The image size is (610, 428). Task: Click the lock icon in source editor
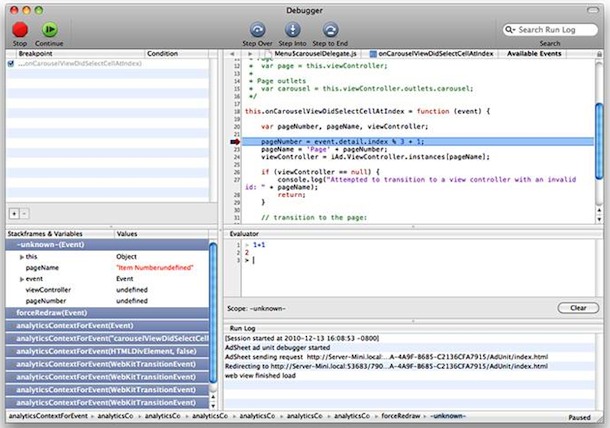(599, 54)
